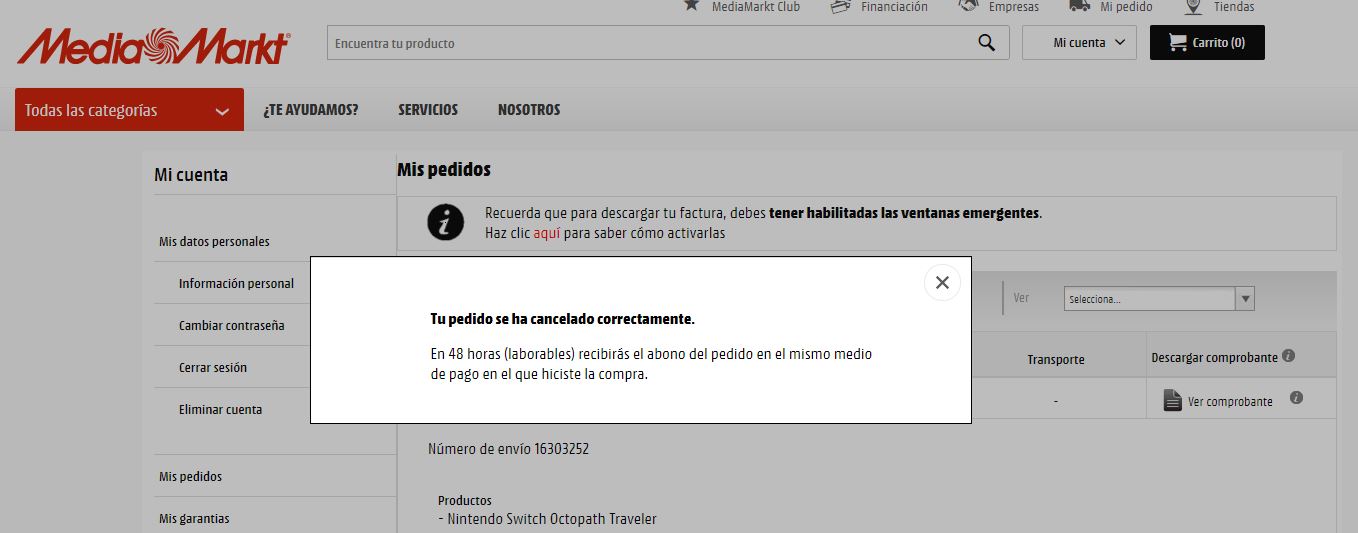Image resolution: width=1358 pixels, height=533 pixels.
Task: Click the Financiación card icon
Action: 840,5
